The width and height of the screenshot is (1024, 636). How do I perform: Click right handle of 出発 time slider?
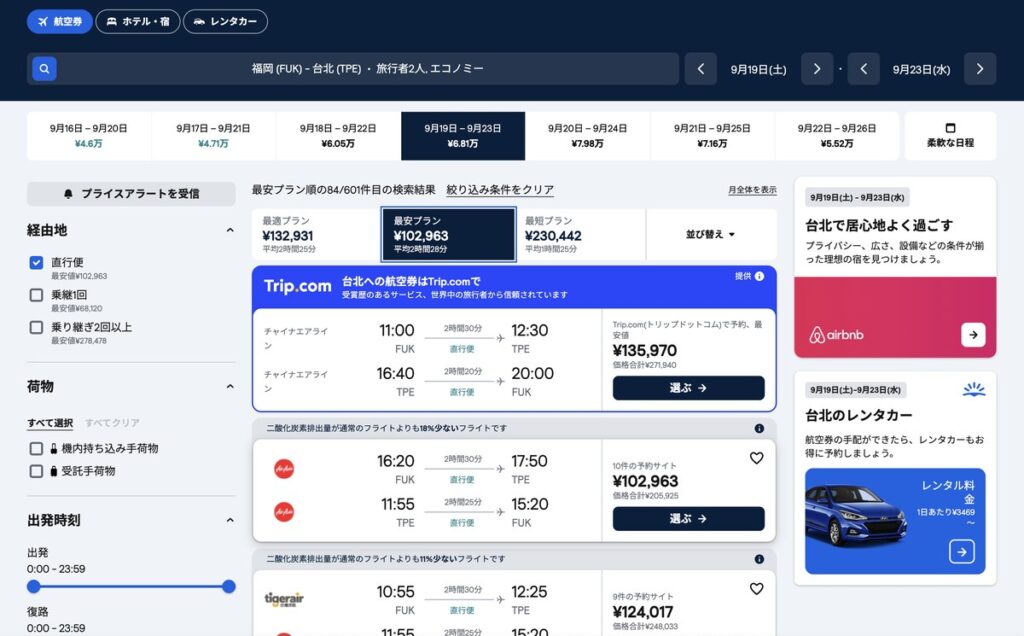(229, 586)
